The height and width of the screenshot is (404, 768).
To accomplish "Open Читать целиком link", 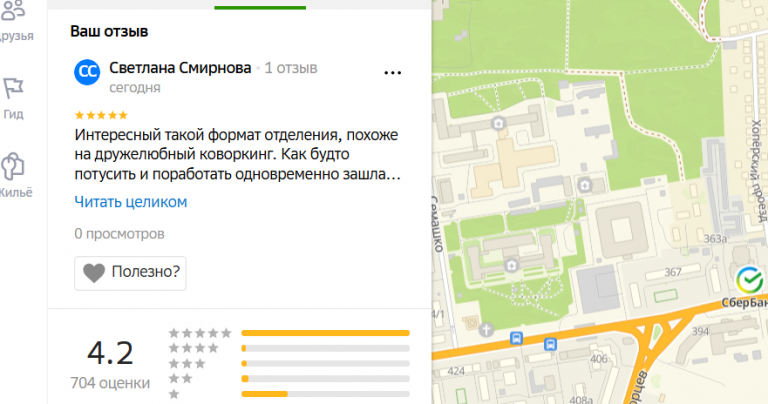I will pyautogui.click(x=131, y=202).
